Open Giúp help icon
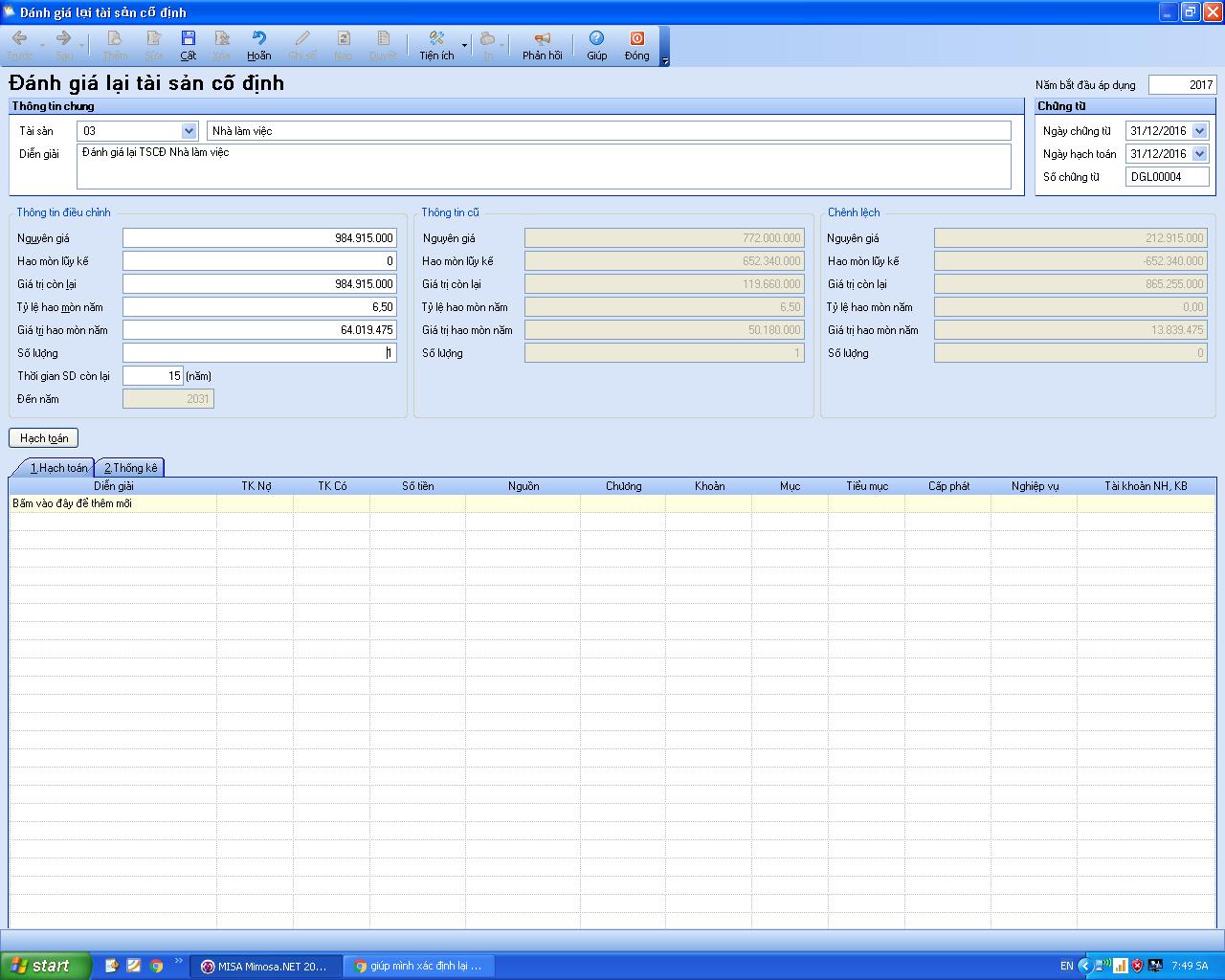This screenshot has width=1225, height=980. [596, 38]
